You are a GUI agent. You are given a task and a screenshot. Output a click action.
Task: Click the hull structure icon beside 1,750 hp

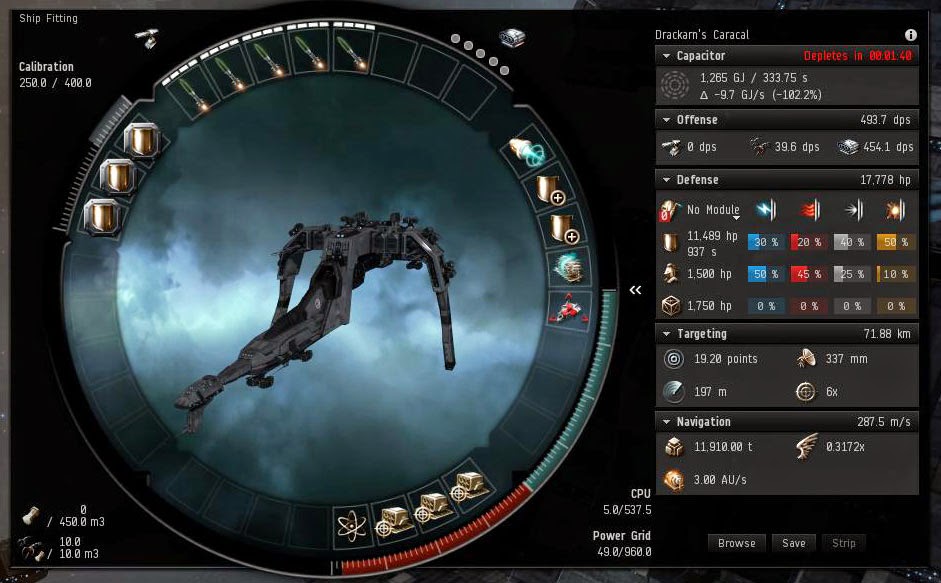pyautogui.click(x=670, y=306)
